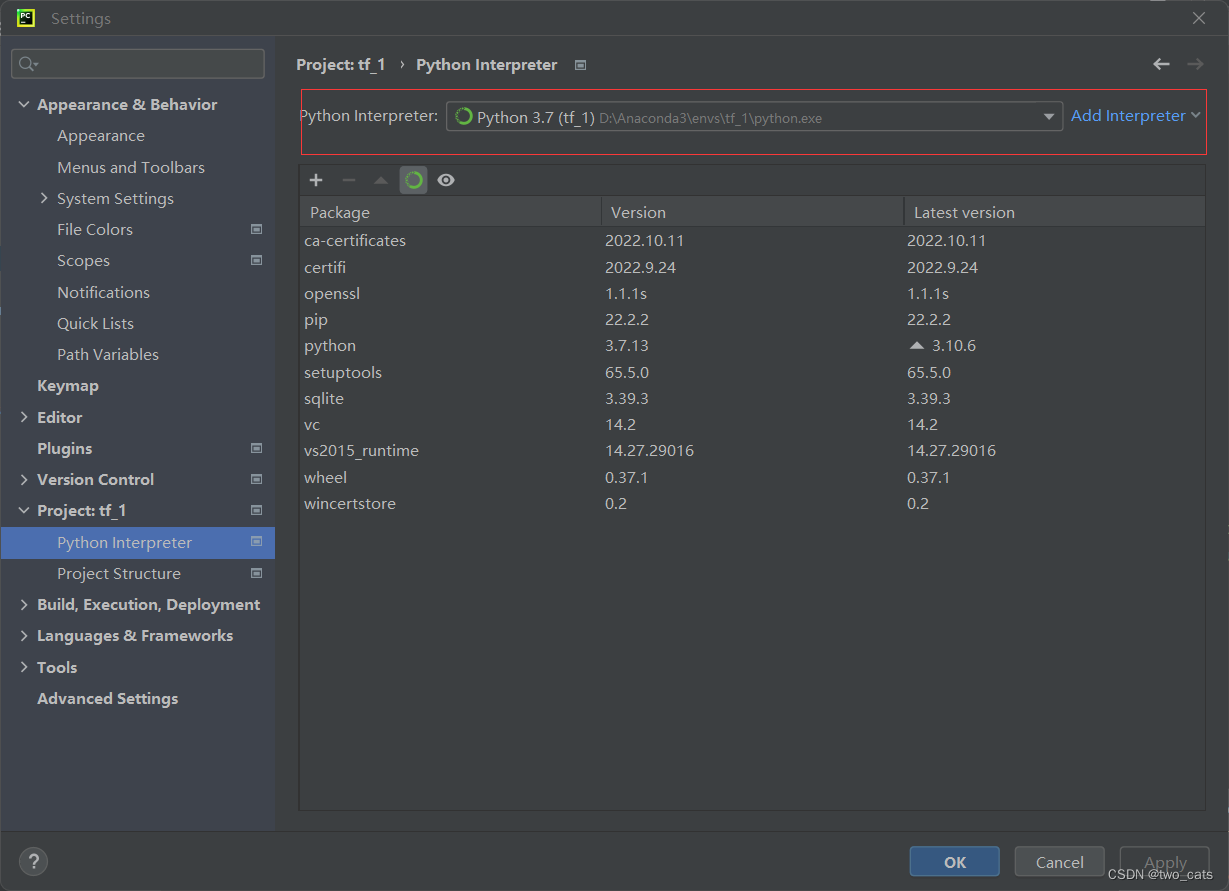Open Notifications settings
The height and width of the screenshot is (891, 1229).
[103, 292]
